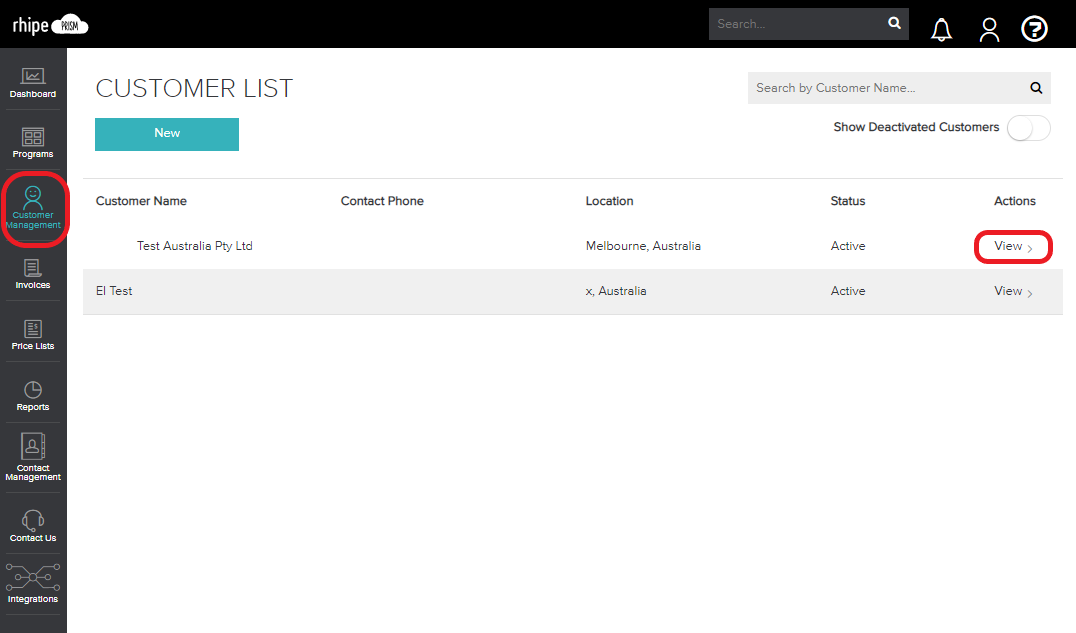1076x633 pixels.
Task: Toggle Show Deactivated Customers switch
Action: click(1028, 128)
